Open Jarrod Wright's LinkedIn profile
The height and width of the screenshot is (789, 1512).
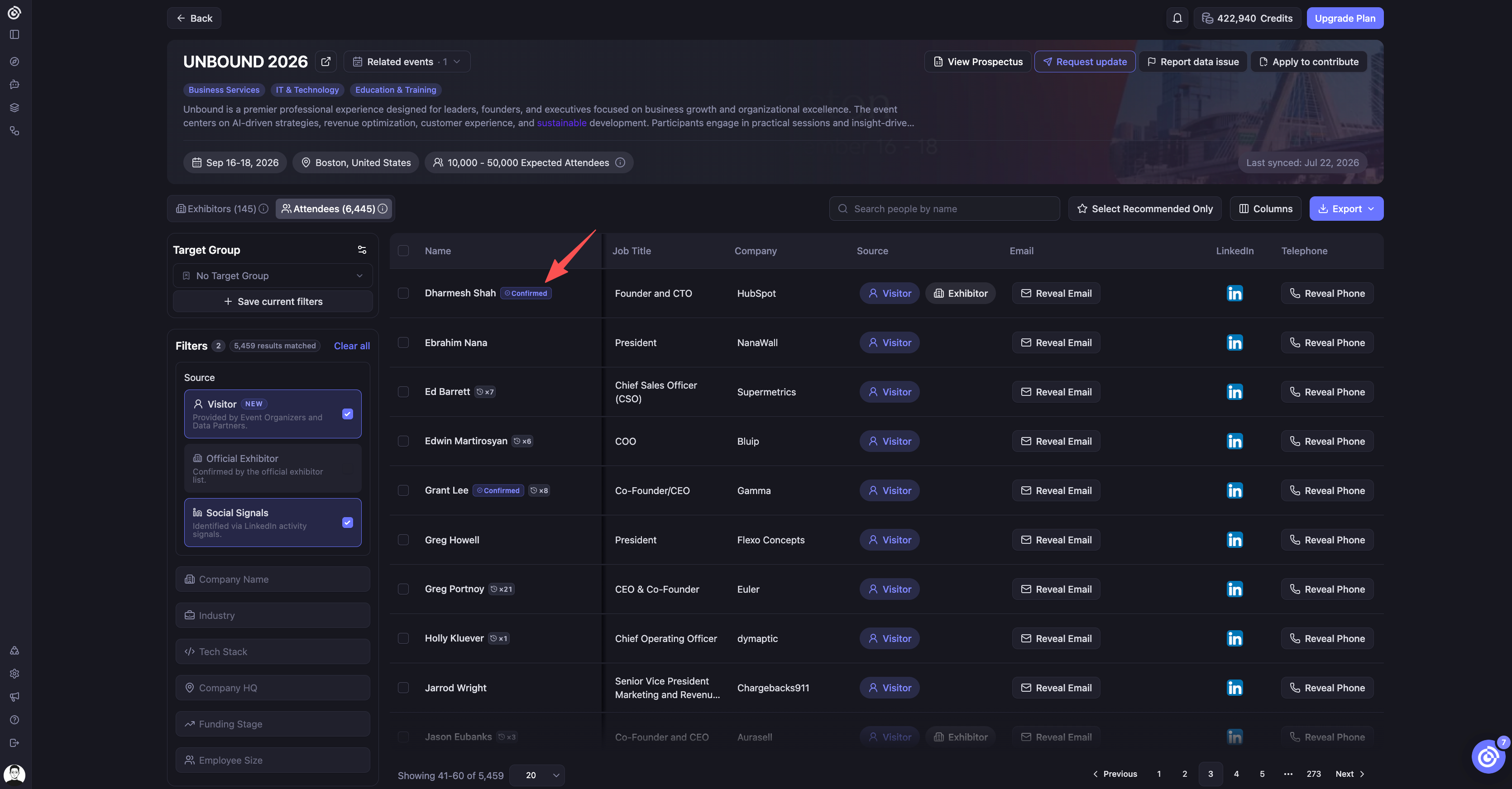[1234, 688]
